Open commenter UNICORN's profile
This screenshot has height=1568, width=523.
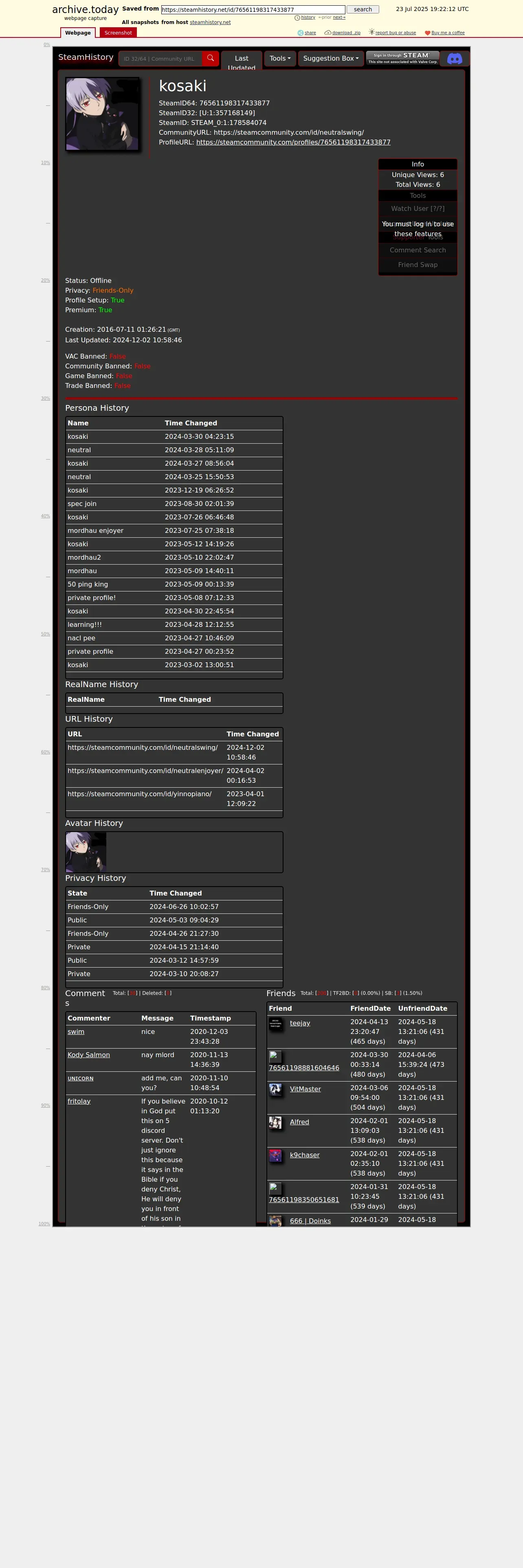(80, 1079)
